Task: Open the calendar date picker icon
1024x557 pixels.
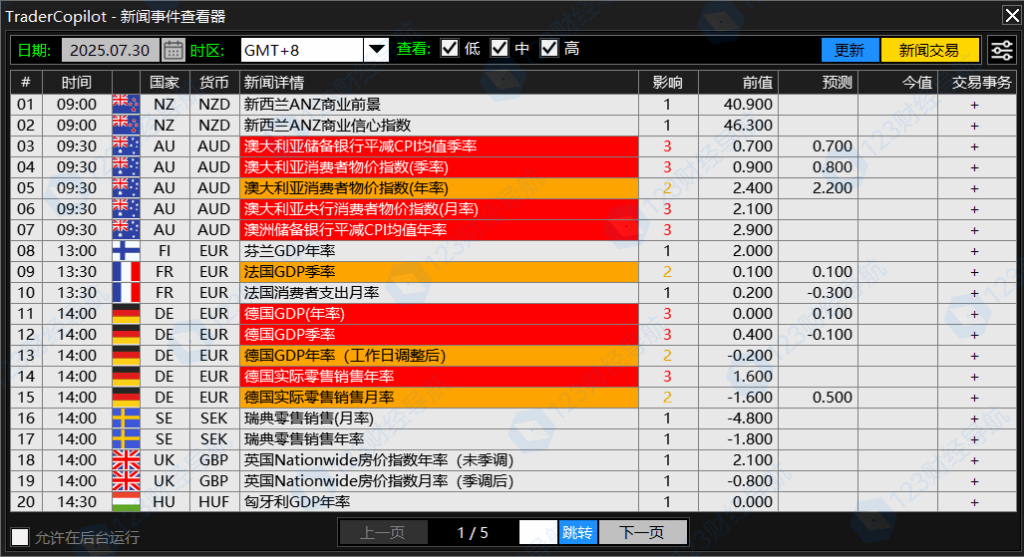Action: coord(173,50)
